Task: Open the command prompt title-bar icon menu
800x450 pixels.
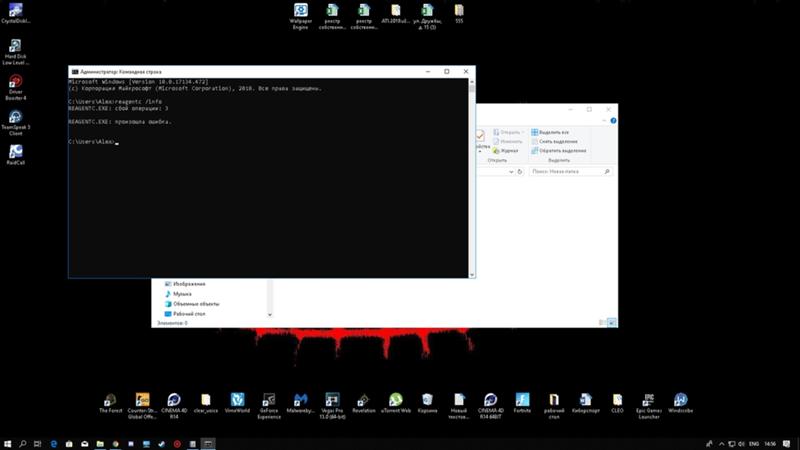Action: [75, 72]
